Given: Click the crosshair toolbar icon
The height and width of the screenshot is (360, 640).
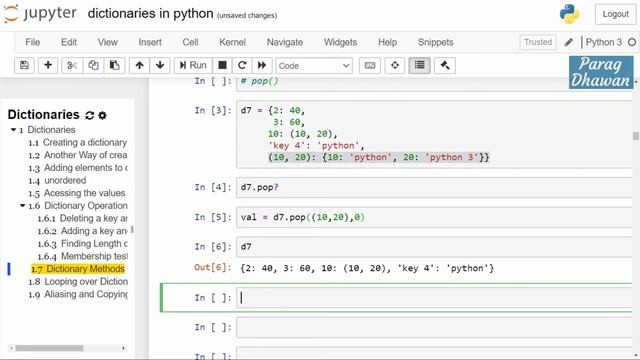Looking at the screenshot, I should tap(395, 65).
